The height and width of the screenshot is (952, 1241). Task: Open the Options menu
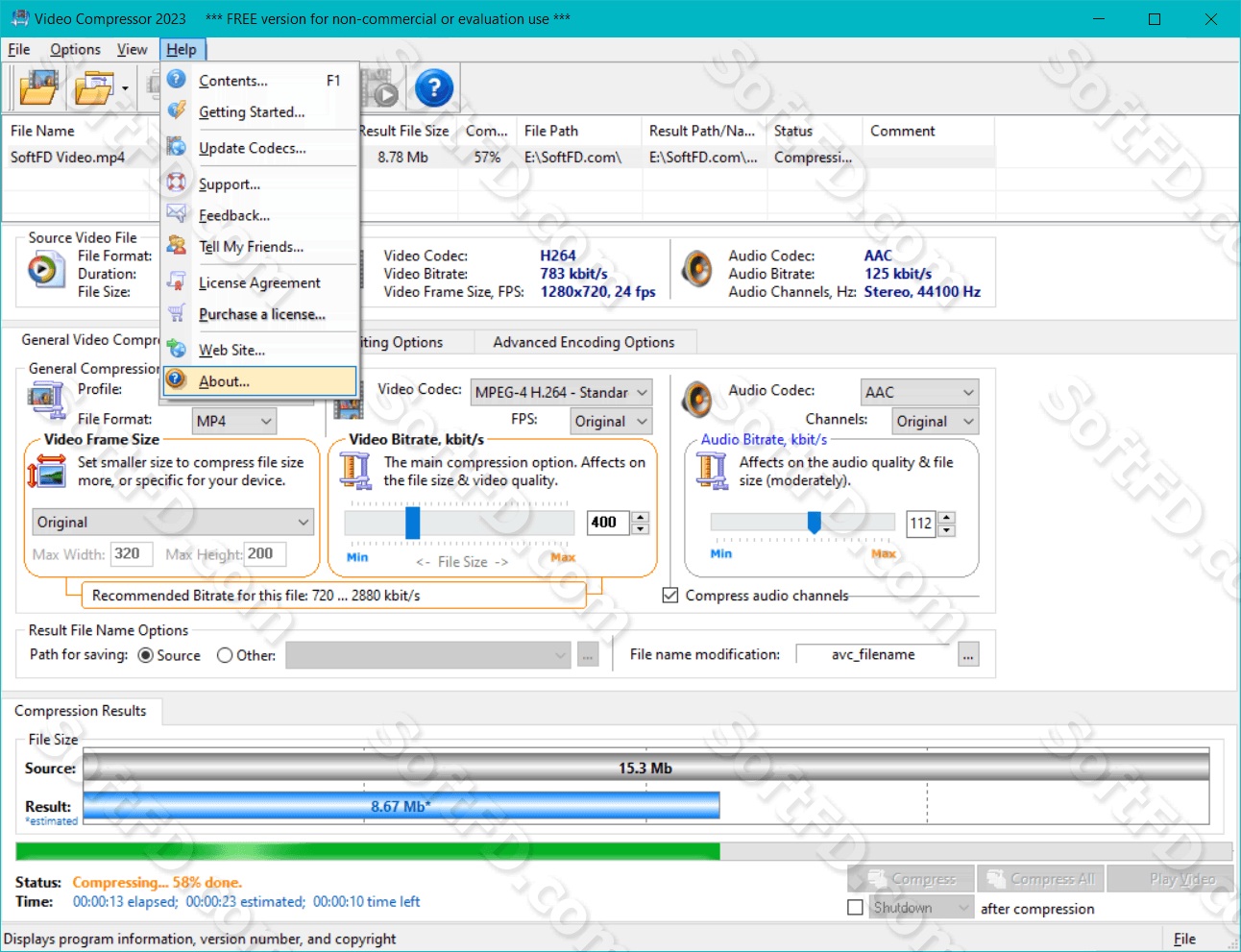click(75, 49)
